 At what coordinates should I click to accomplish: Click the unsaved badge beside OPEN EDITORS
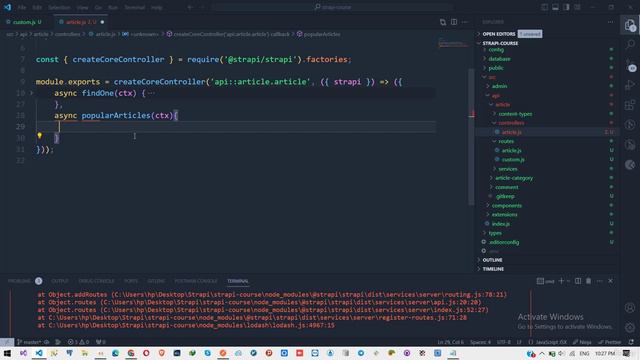point(530,34)
